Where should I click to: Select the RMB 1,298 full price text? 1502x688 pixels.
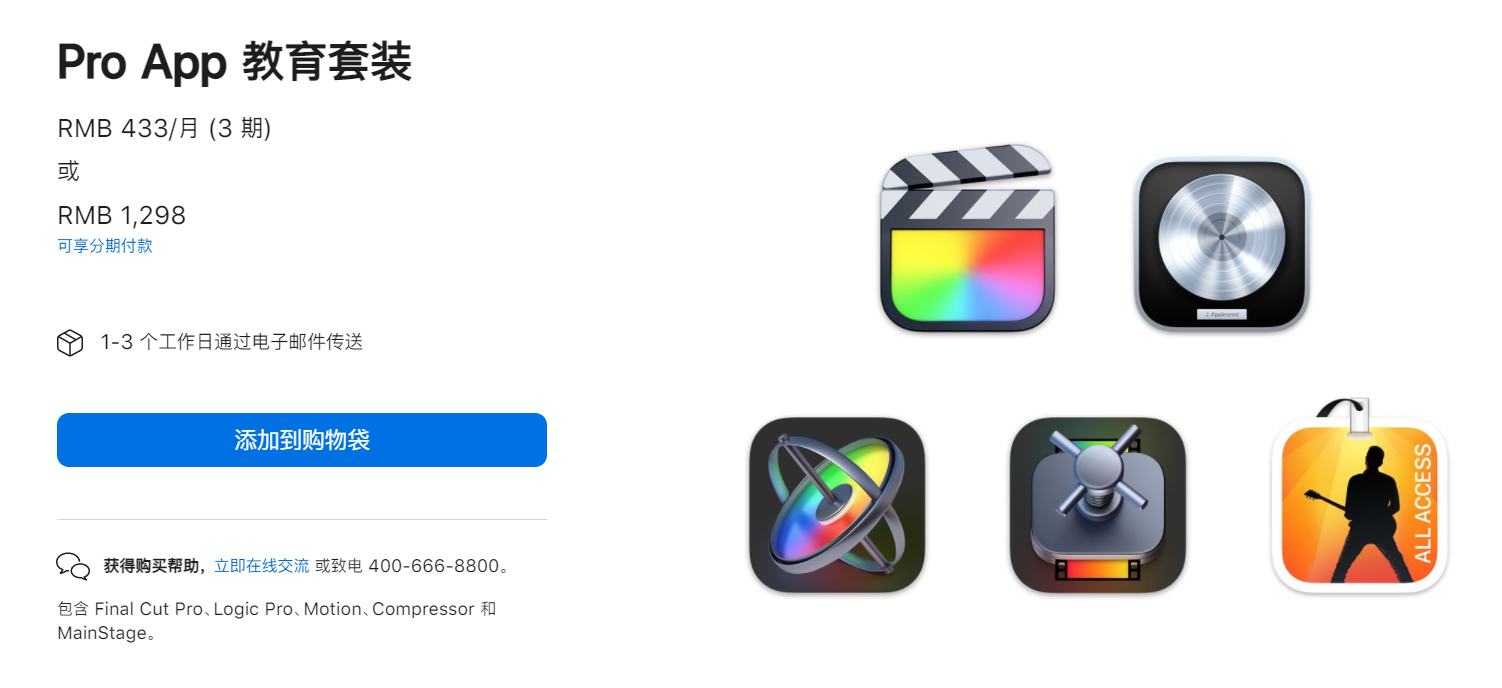(122, 216)
